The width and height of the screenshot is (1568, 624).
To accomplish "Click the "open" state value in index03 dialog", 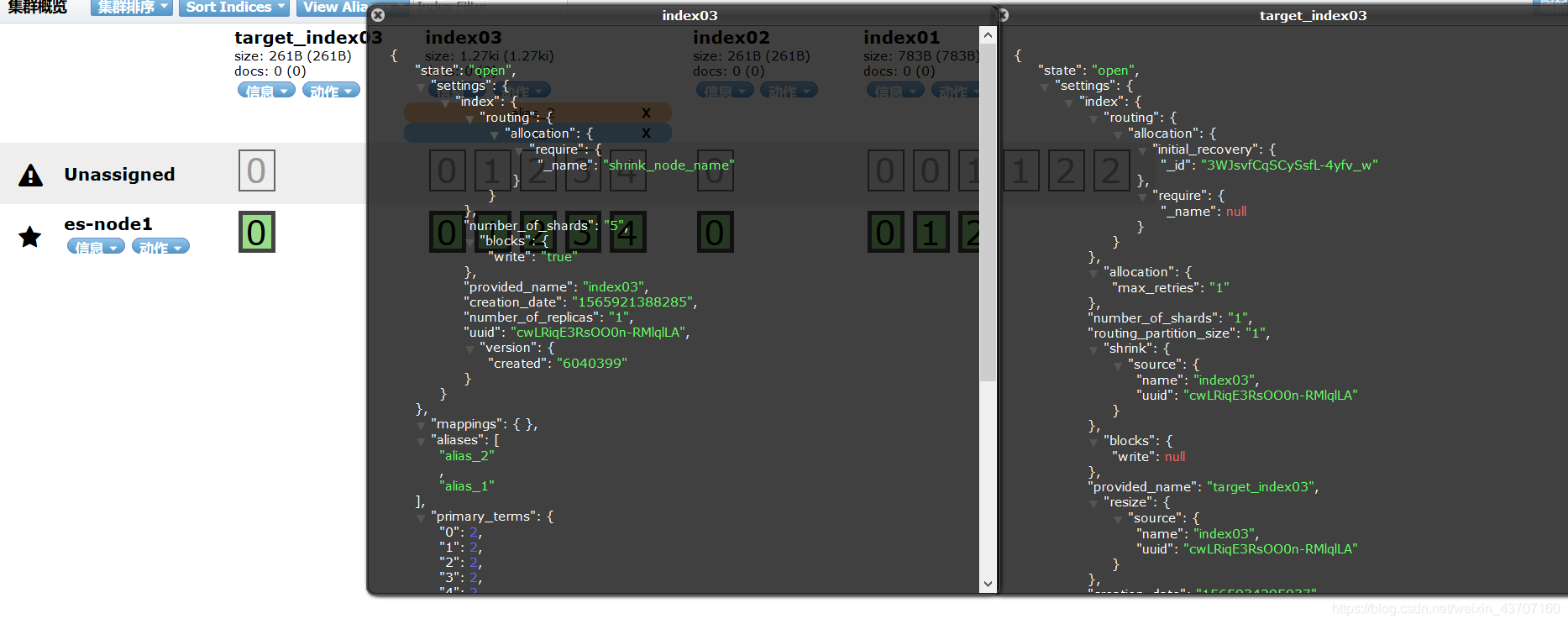I will click(x=490, y=71).
